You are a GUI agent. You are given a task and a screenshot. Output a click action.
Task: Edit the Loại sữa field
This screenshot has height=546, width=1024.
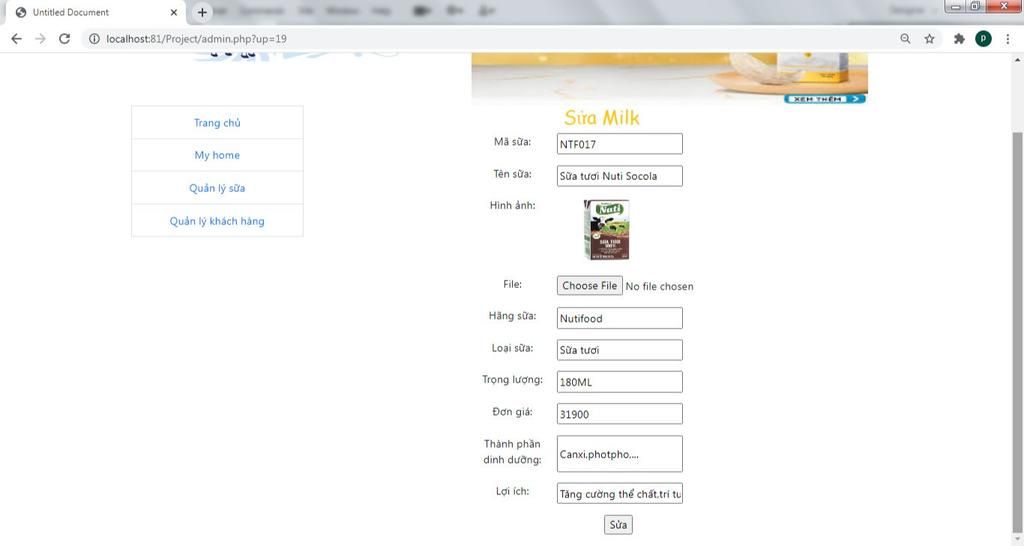[620, 349]
